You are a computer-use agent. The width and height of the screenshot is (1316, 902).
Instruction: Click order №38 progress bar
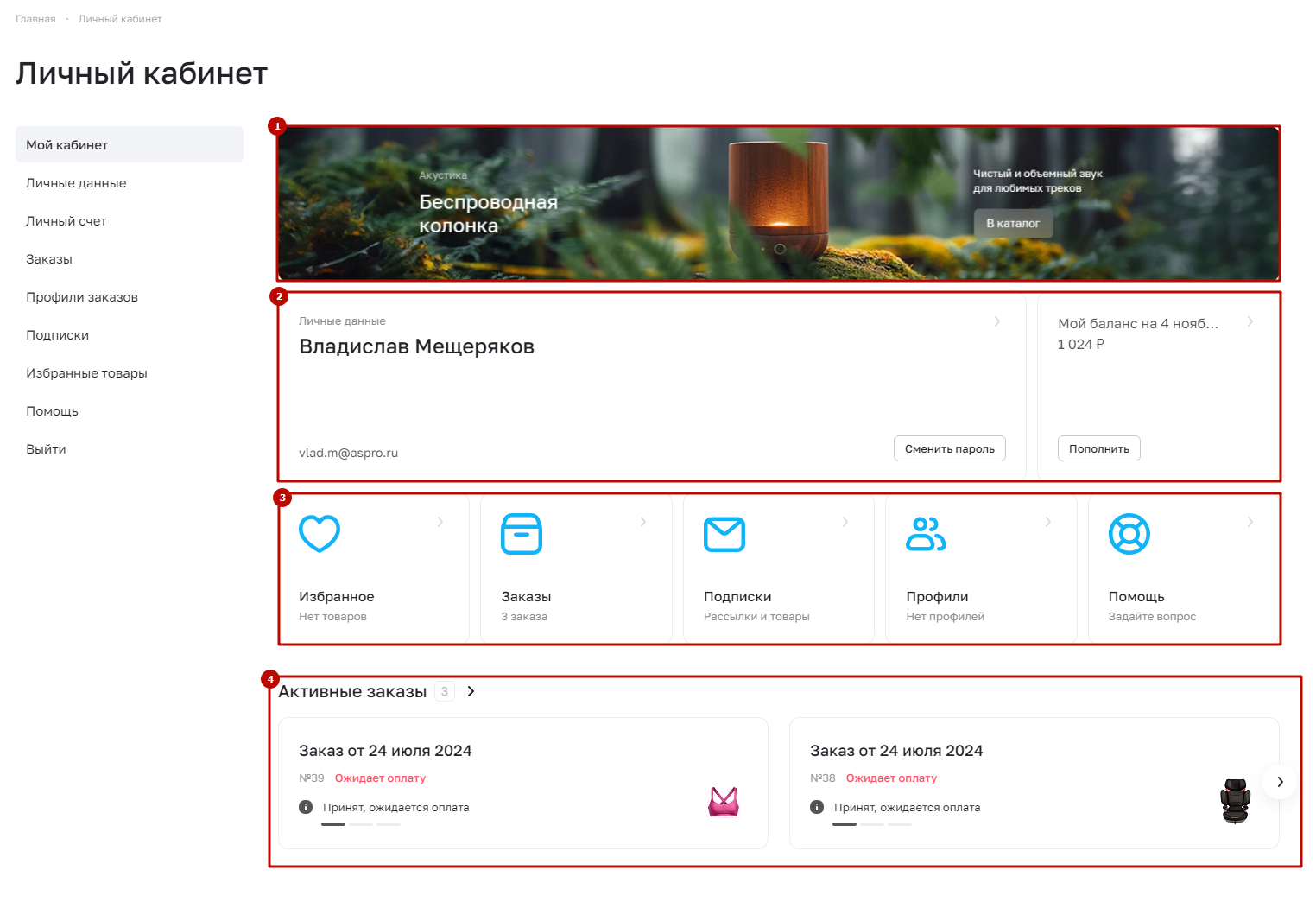(x=872, y=824)
